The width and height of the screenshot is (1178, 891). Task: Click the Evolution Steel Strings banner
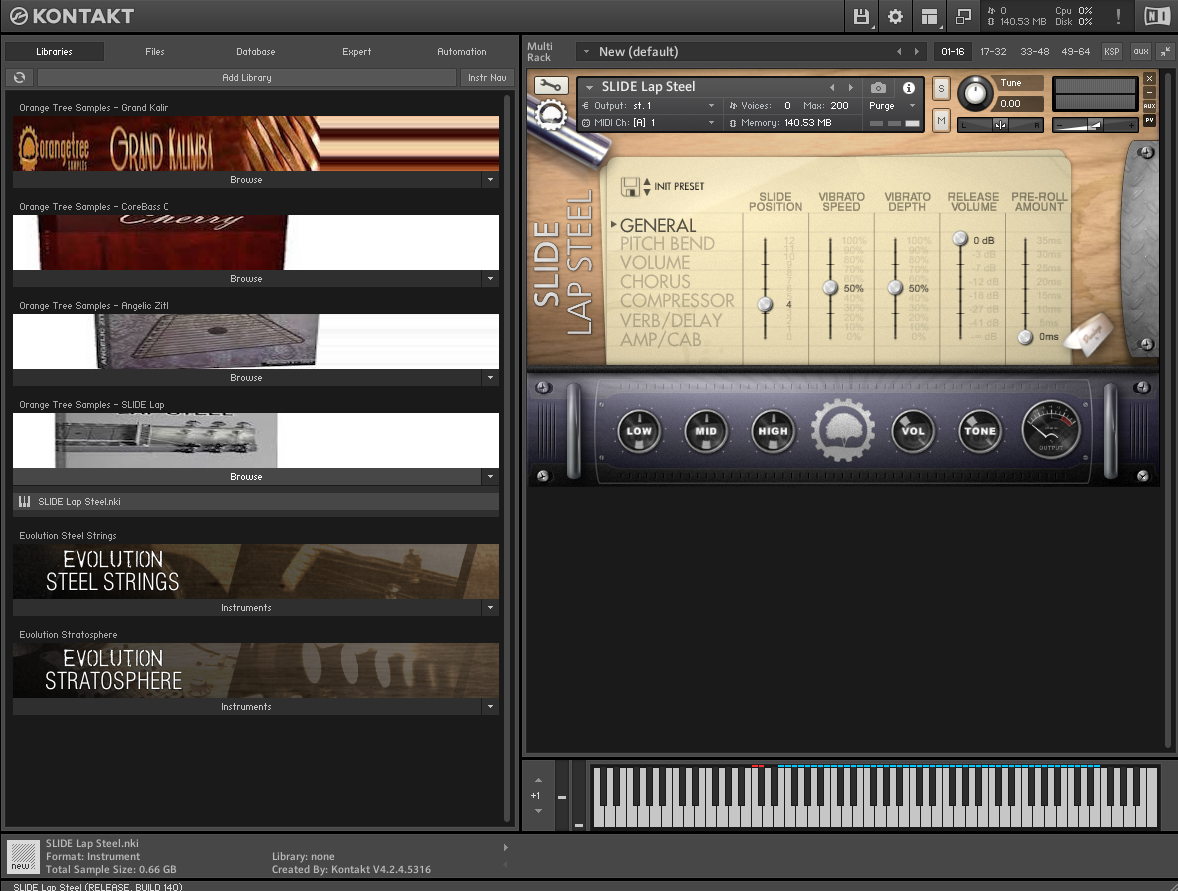255,572
